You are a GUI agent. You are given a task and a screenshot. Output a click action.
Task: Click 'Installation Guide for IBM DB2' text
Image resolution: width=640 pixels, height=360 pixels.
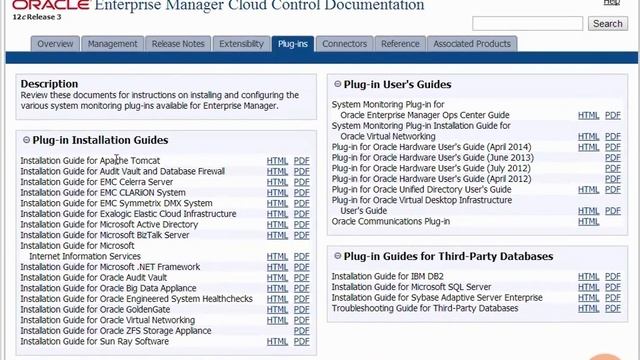point(387,276)
